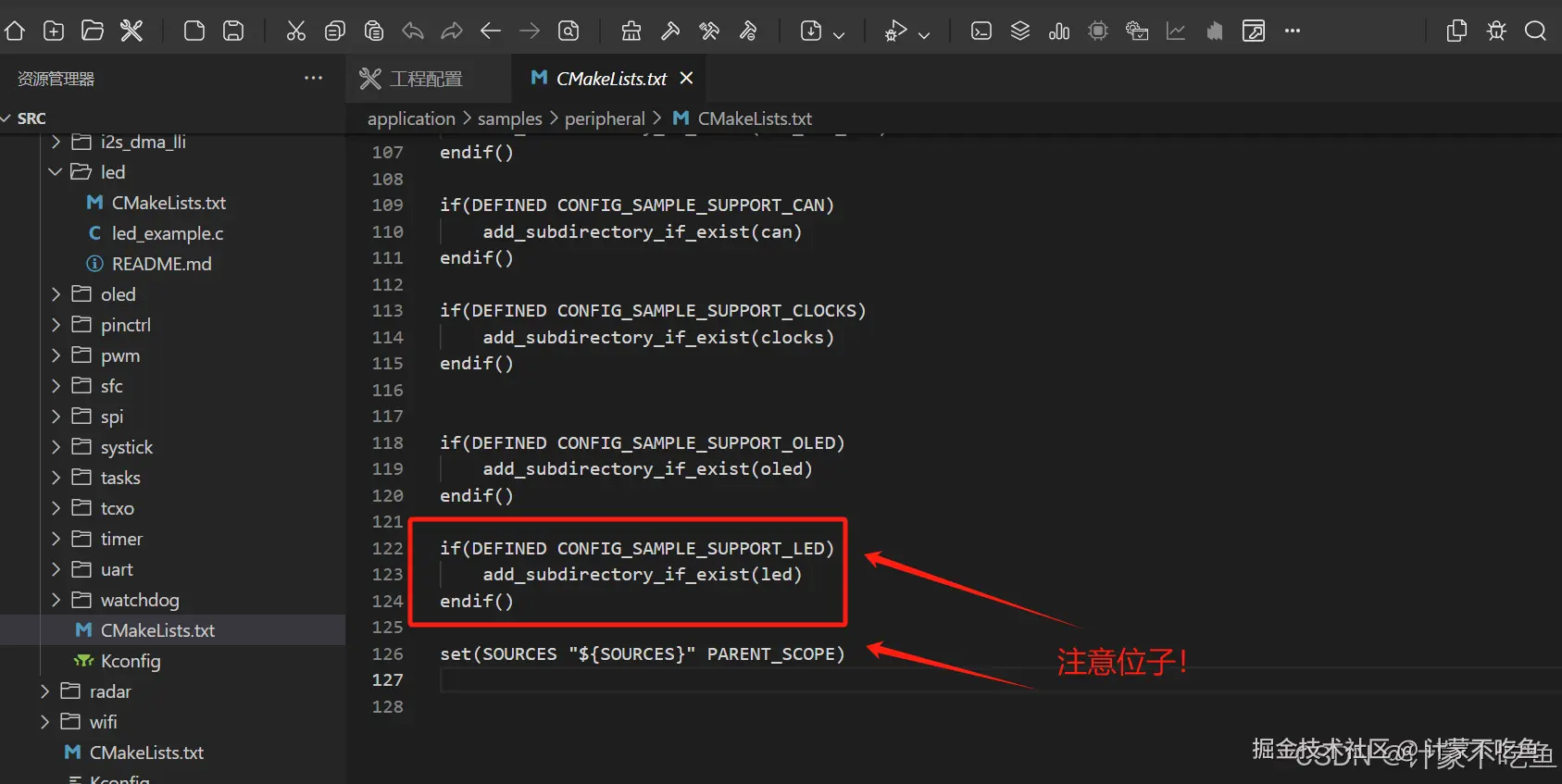The width and height of the screenshot is (1562, 784).
Task: Navigate forward with right arrow icon
Action: pyautogui.click(x=530, y=31)
